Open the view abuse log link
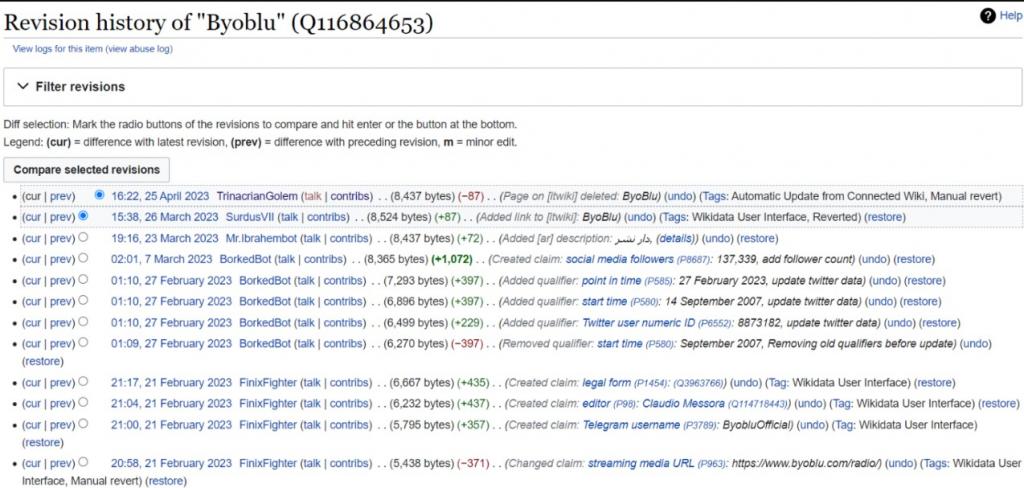The height and width of the screenshot is (488, 1024). point(138,48)
